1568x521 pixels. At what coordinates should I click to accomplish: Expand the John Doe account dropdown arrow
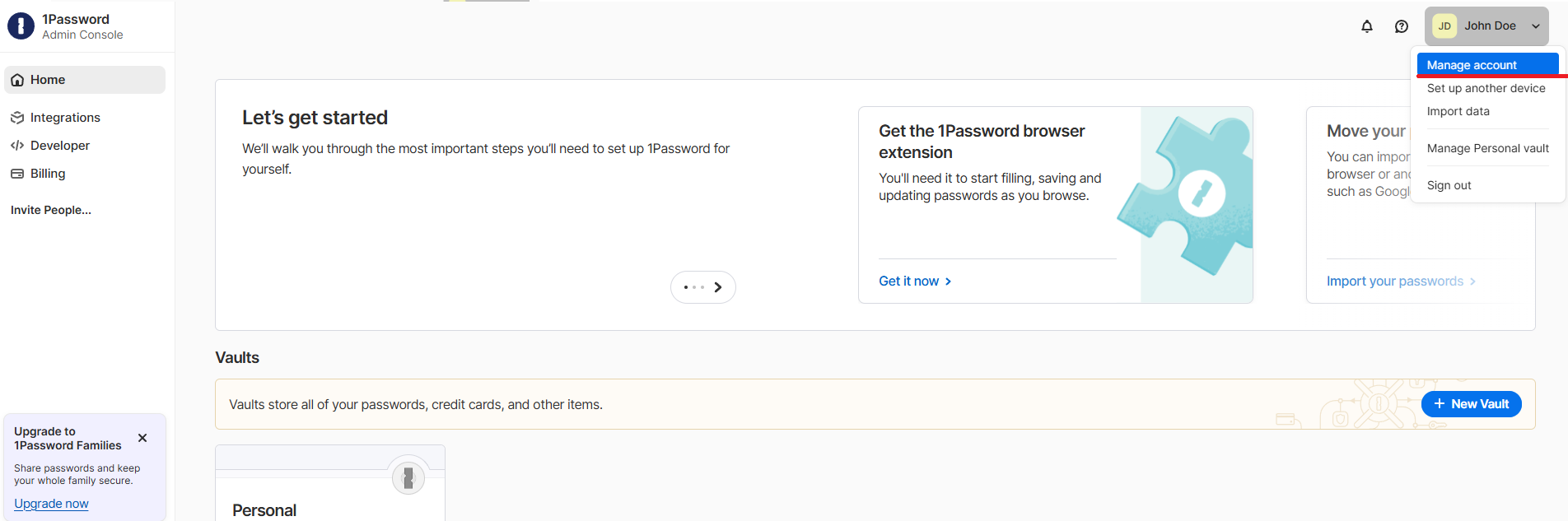click(x=1536, y=26)
